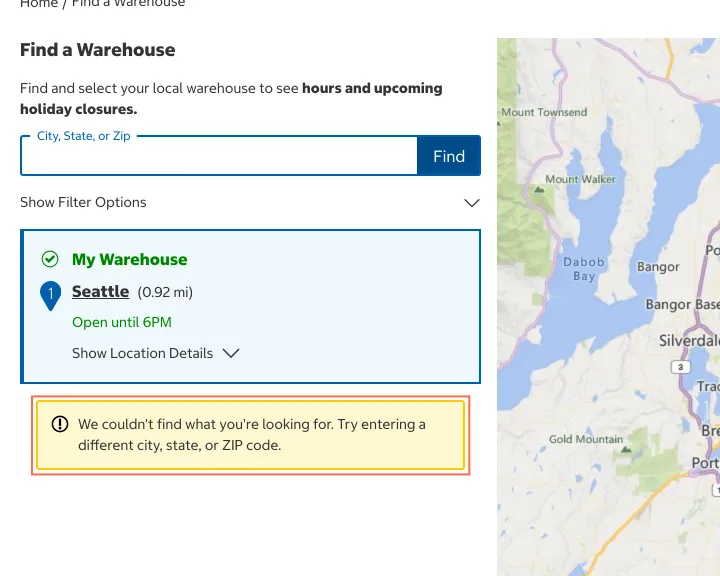This screenshot has height=576, width=720.
Task: Click Silverdale label on the map
Action: pos(689,341)
